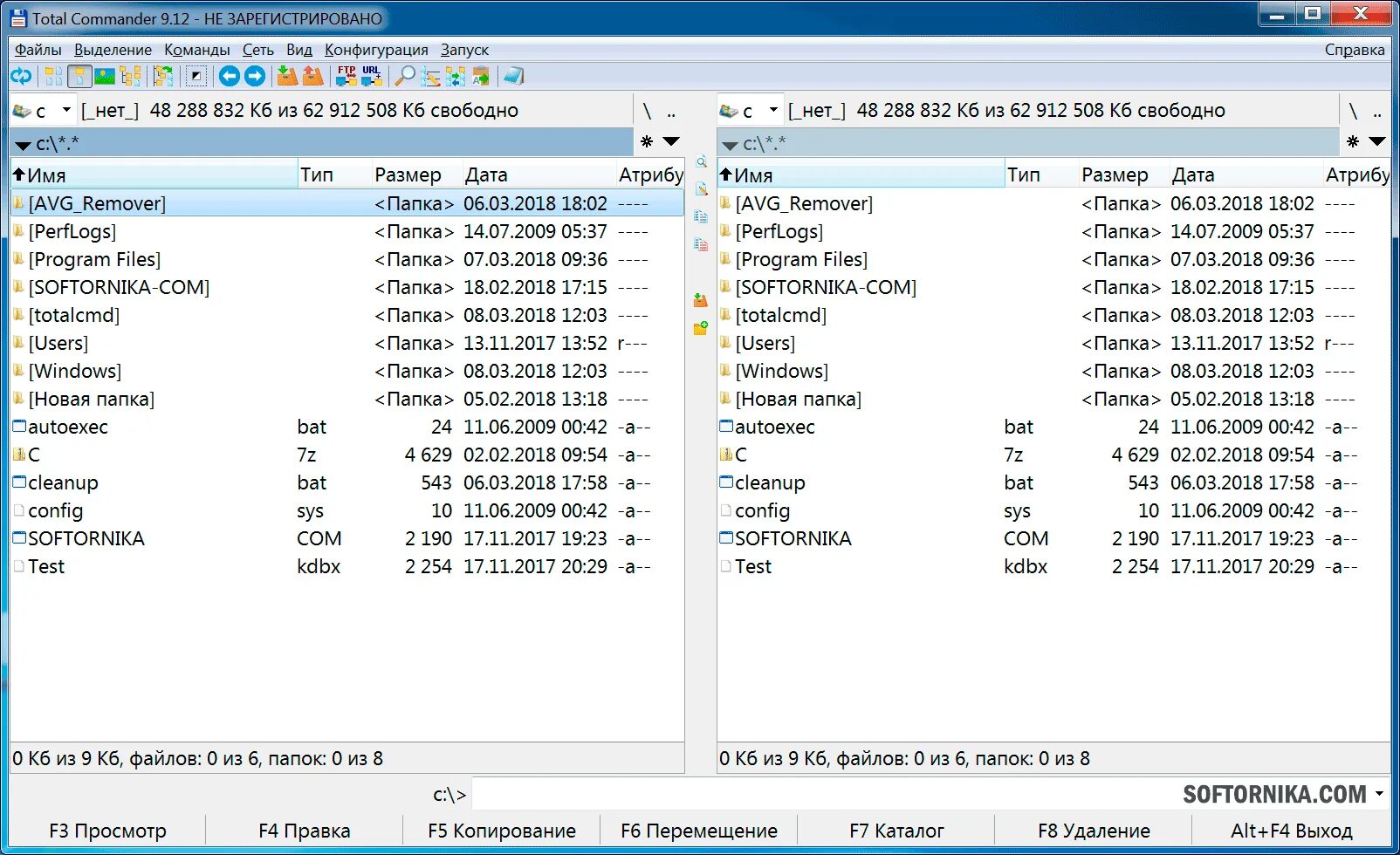This screenshot has height=855, width=1400.
Task: Click F3 Просмотр button
Action: [107, 831]
